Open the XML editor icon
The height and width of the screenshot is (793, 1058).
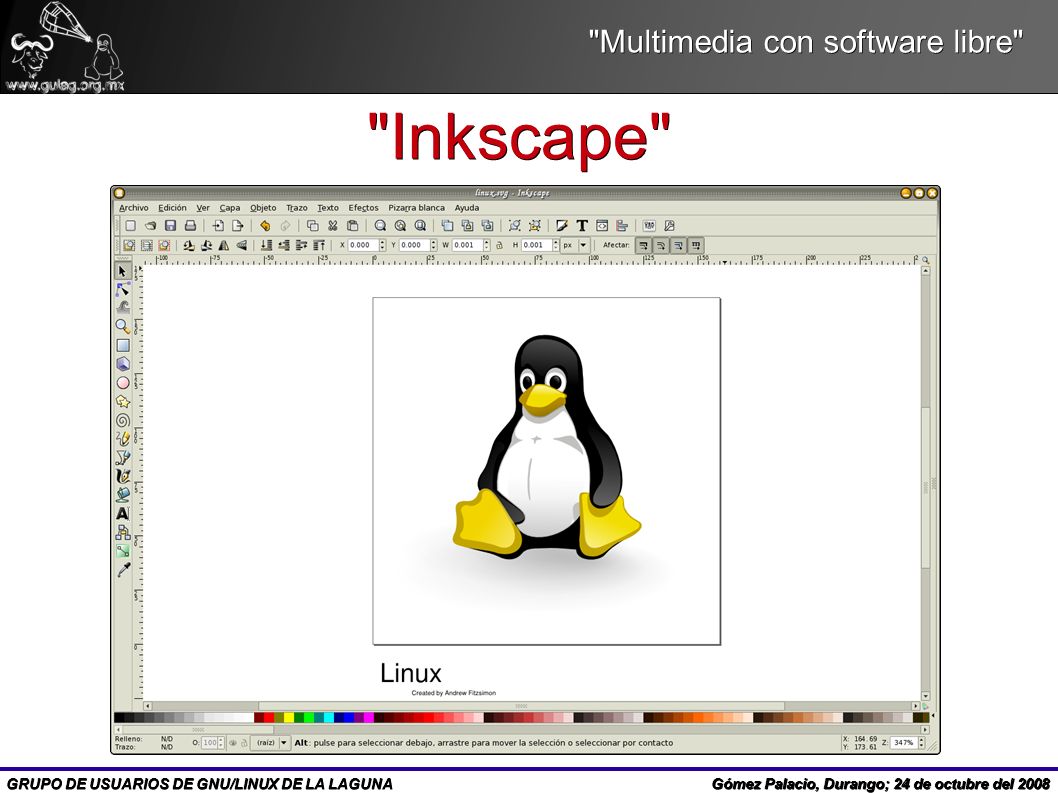pyautogui.click(x=602, y=225)
